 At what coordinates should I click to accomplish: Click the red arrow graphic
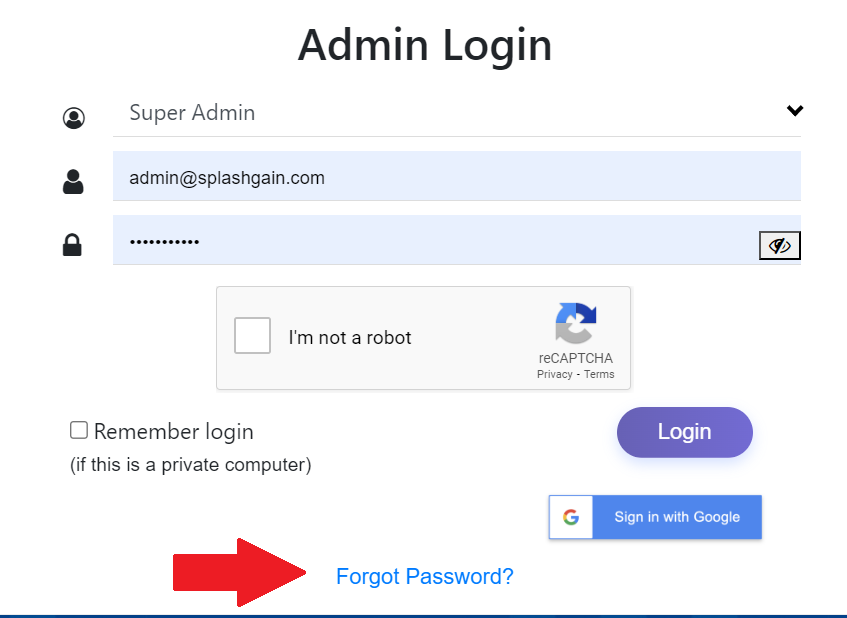pyautogui.click(x=239, y=573)
